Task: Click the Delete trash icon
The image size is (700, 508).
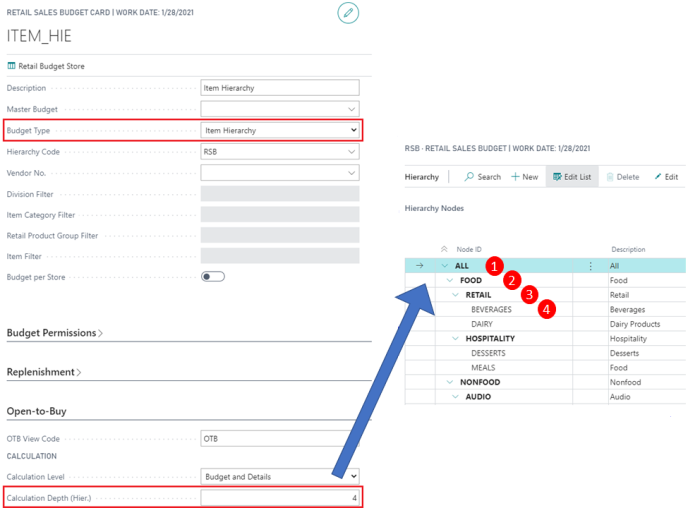Action: point(610,177)
